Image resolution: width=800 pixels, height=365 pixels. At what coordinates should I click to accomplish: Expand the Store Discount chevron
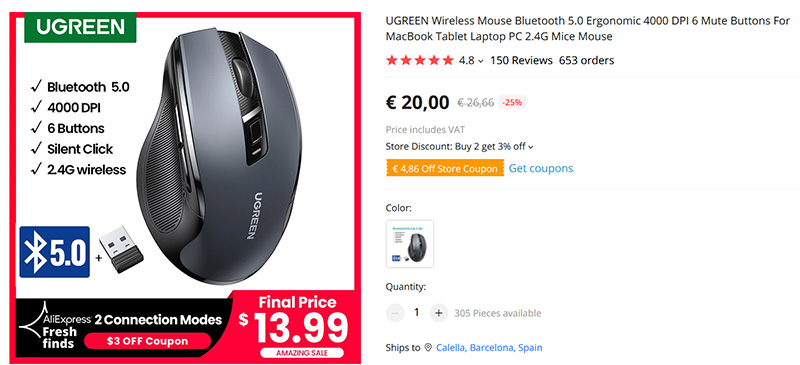pyautogui.click(x=531, y=147)
